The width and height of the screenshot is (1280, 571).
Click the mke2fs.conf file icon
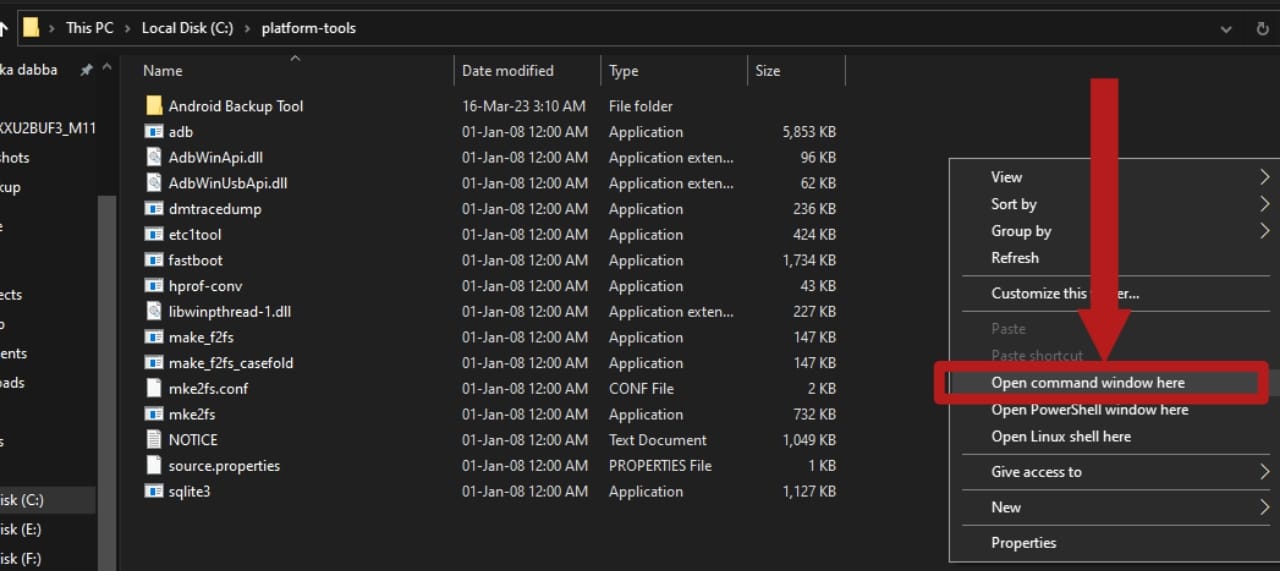coord(153,388)
